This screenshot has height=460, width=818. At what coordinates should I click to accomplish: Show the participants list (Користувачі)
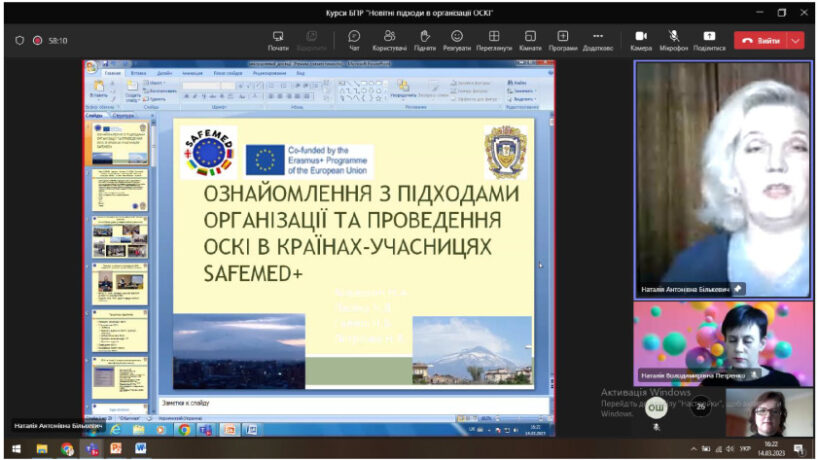pos(389,38)
